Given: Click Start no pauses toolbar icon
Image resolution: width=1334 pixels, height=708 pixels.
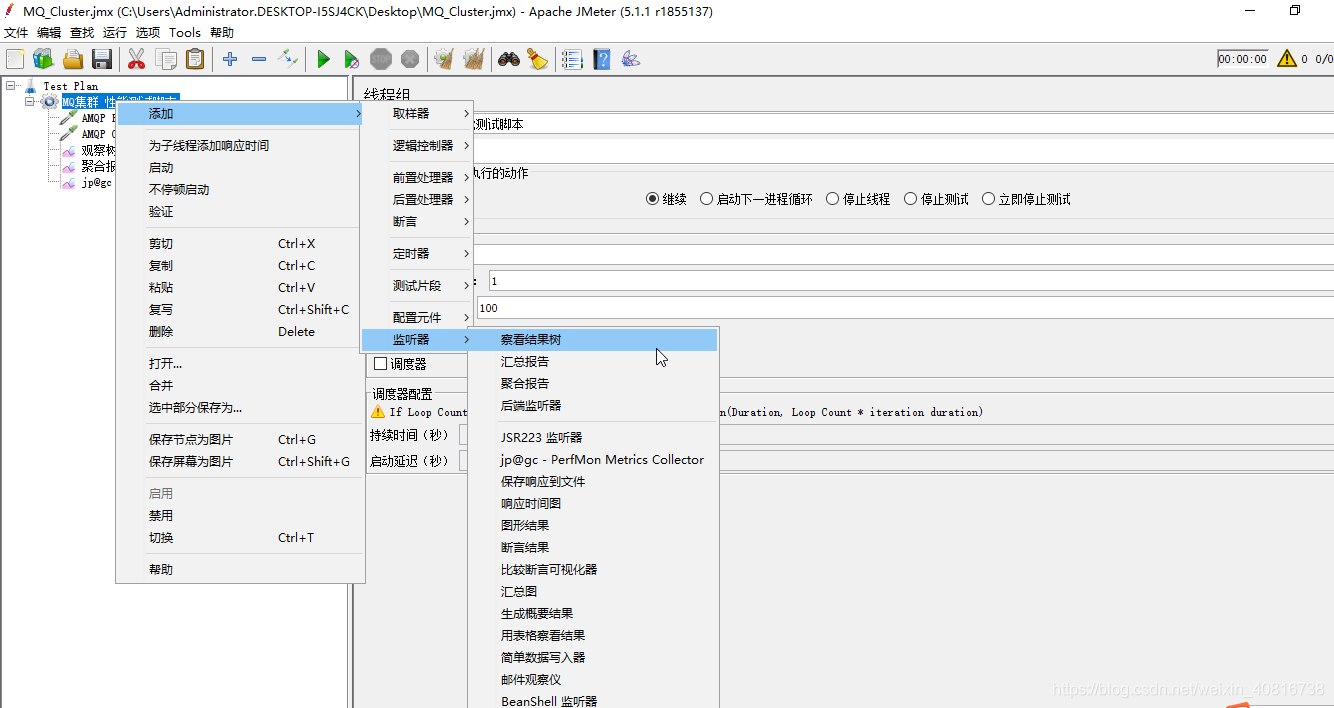Looking at the screenshot, I should click(x=352, y=59).
